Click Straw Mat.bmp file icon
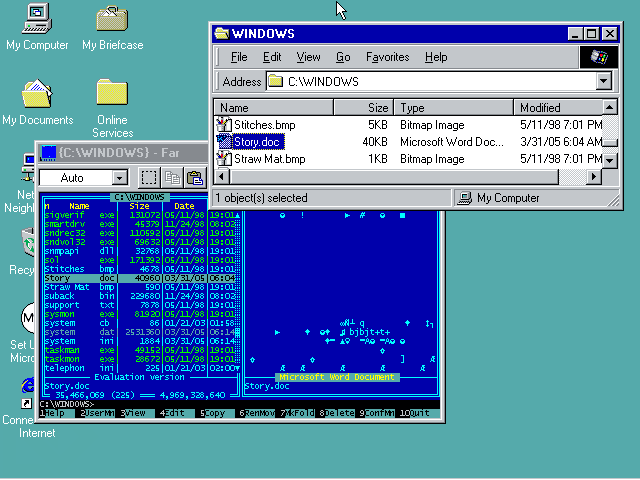640x480 pixels. tap(224, 158)
